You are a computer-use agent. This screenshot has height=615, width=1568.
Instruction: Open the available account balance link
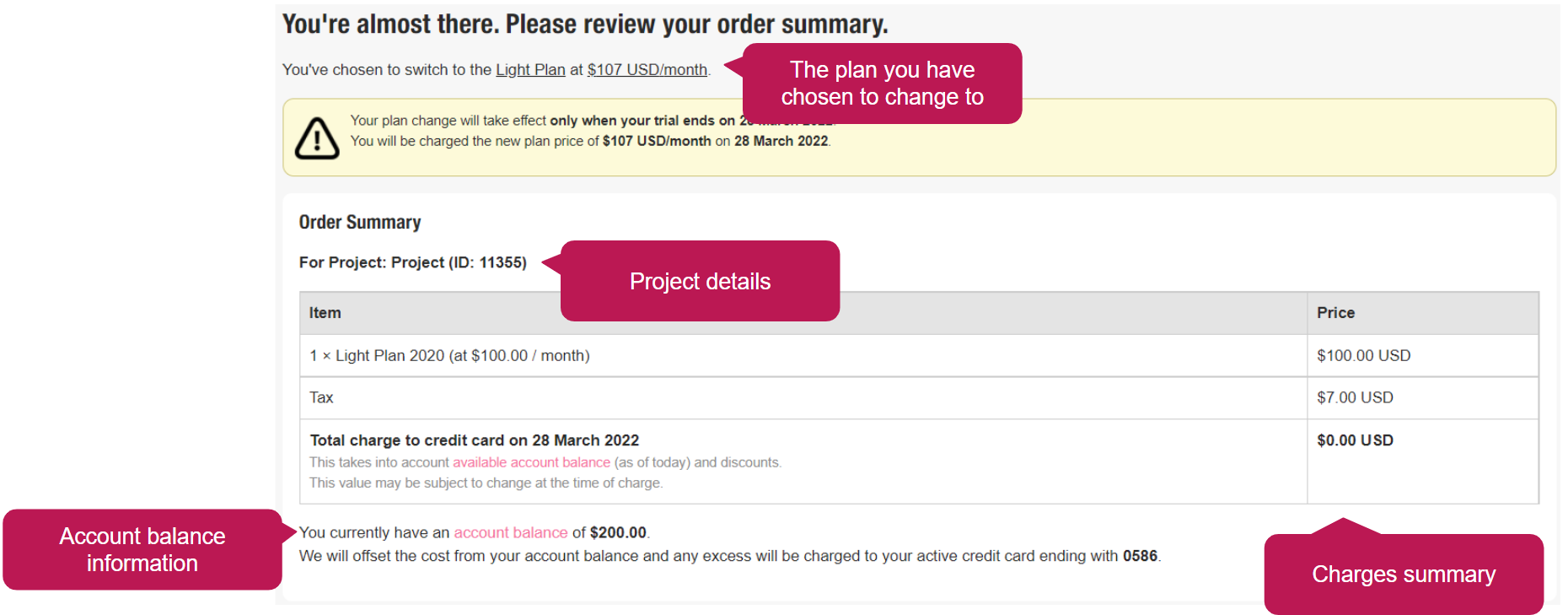[x=531, y=462]
